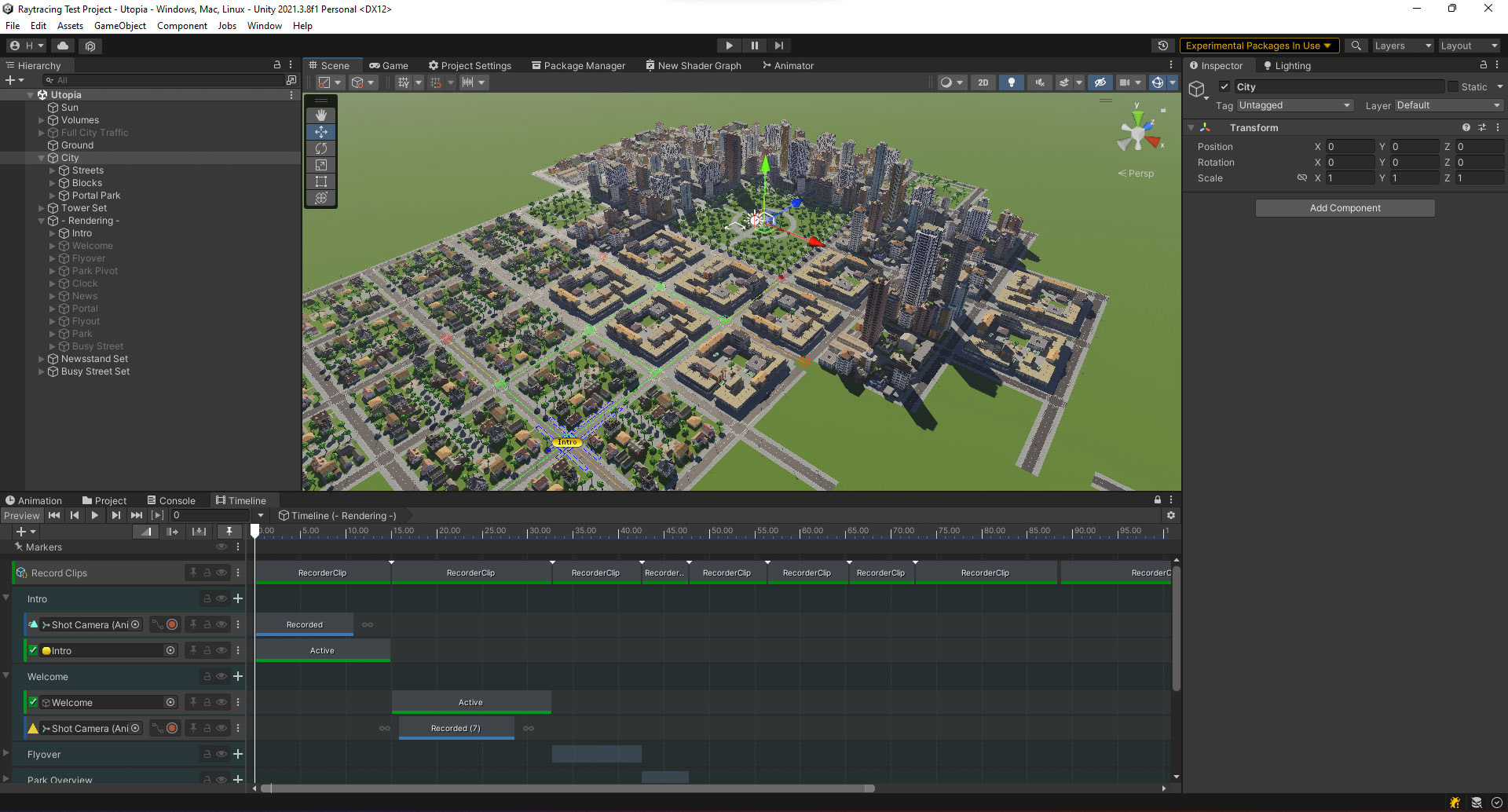Step one frame forward in editor
The height and width of the screenshot is (812, 1508).
coord(778,46)
